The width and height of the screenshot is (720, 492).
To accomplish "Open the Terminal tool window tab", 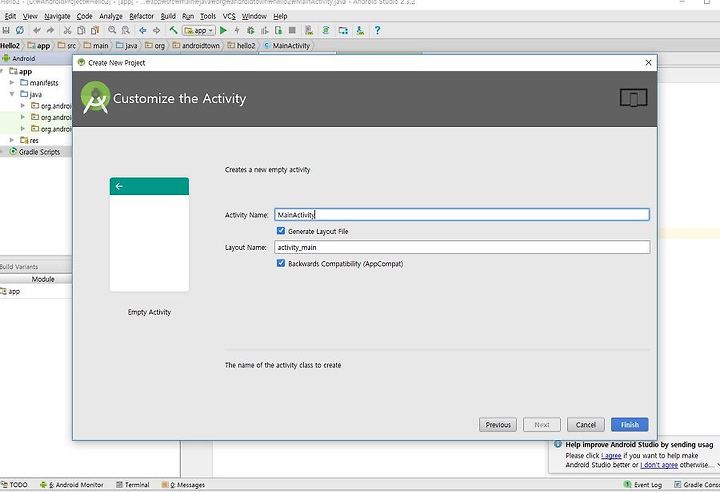I will click(133, 485).
